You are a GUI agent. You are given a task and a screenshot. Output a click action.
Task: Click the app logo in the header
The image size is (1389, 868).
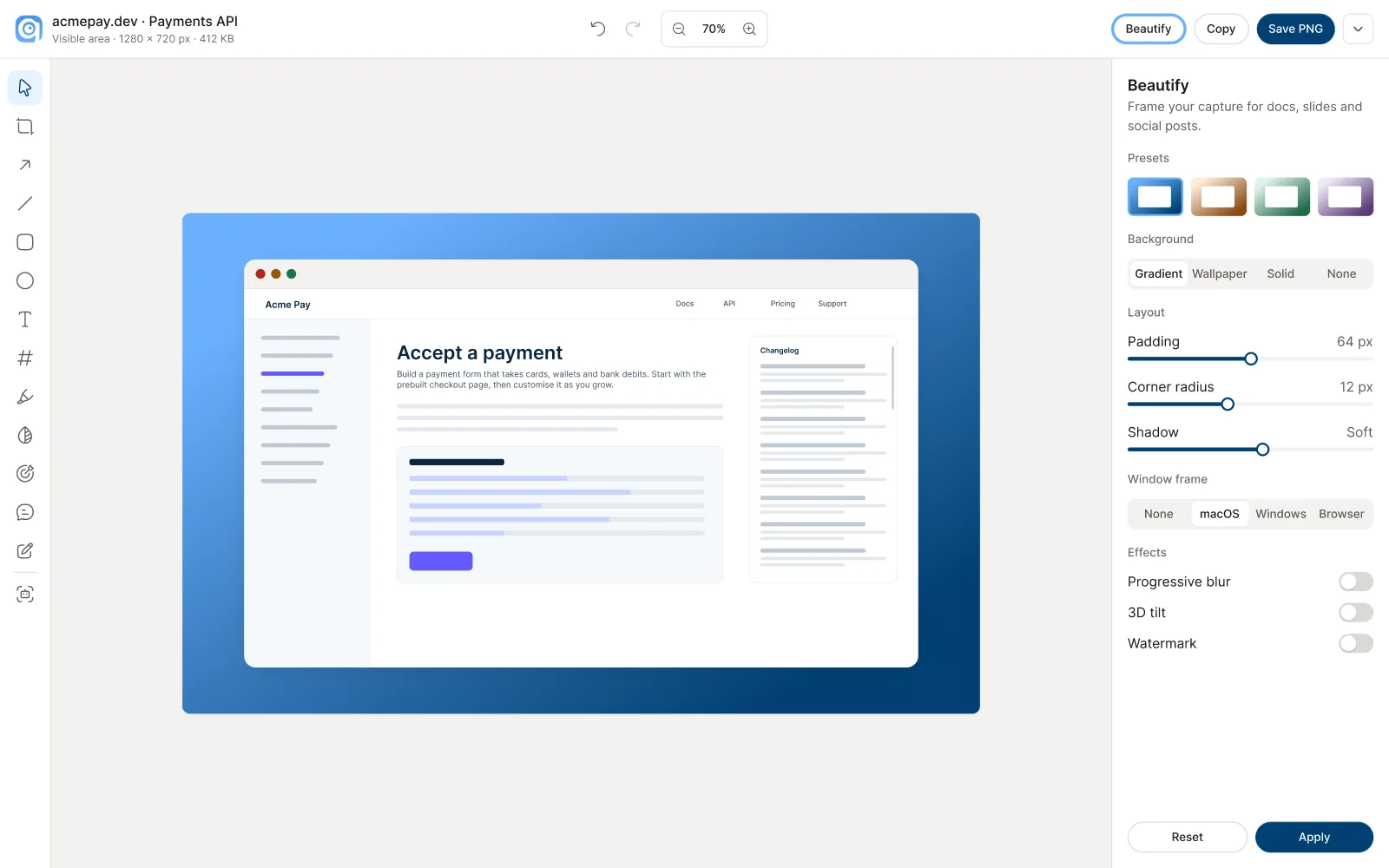coord(29,29)
